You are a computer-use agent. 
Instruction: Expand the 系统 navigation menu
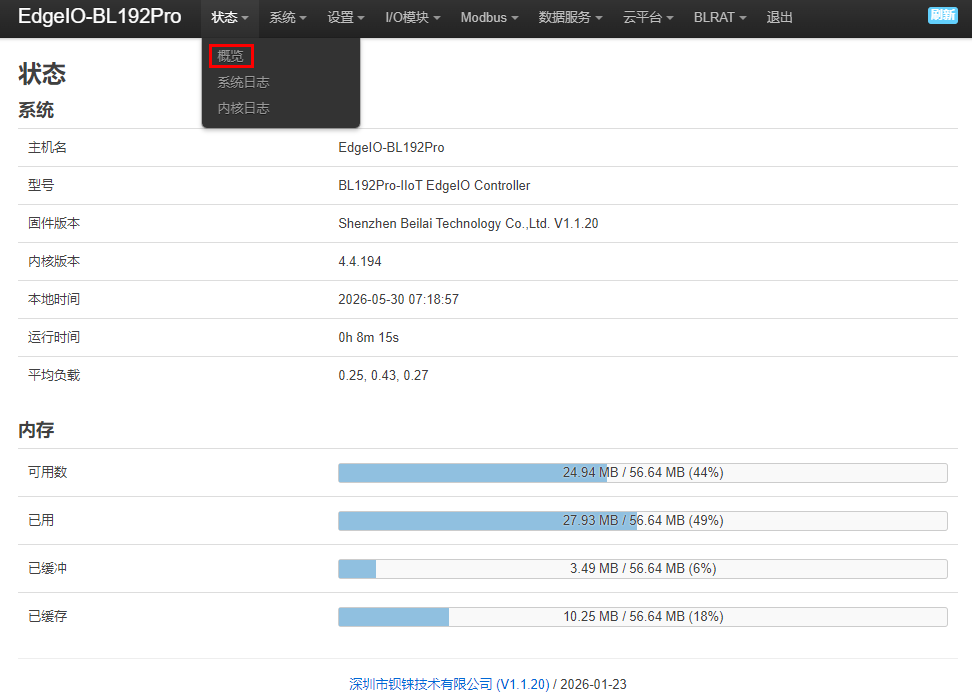(x=288, y=17)
